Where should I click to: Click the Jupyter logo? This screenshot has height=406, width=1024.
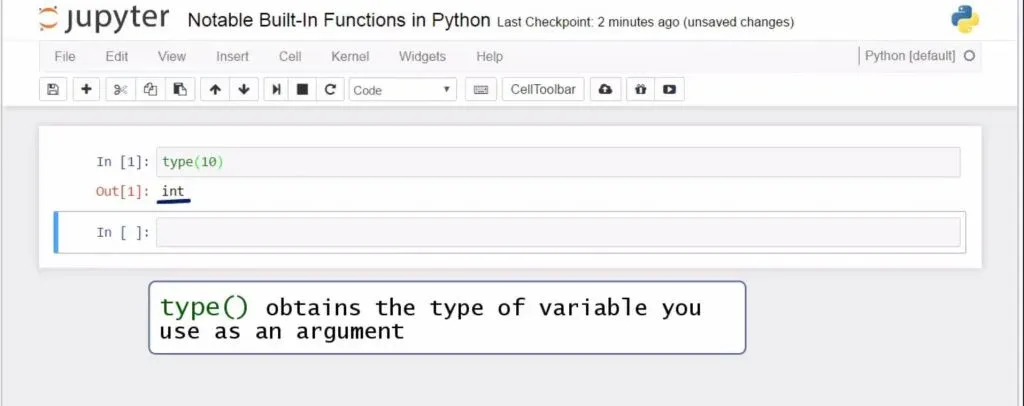tap(104, 20)
